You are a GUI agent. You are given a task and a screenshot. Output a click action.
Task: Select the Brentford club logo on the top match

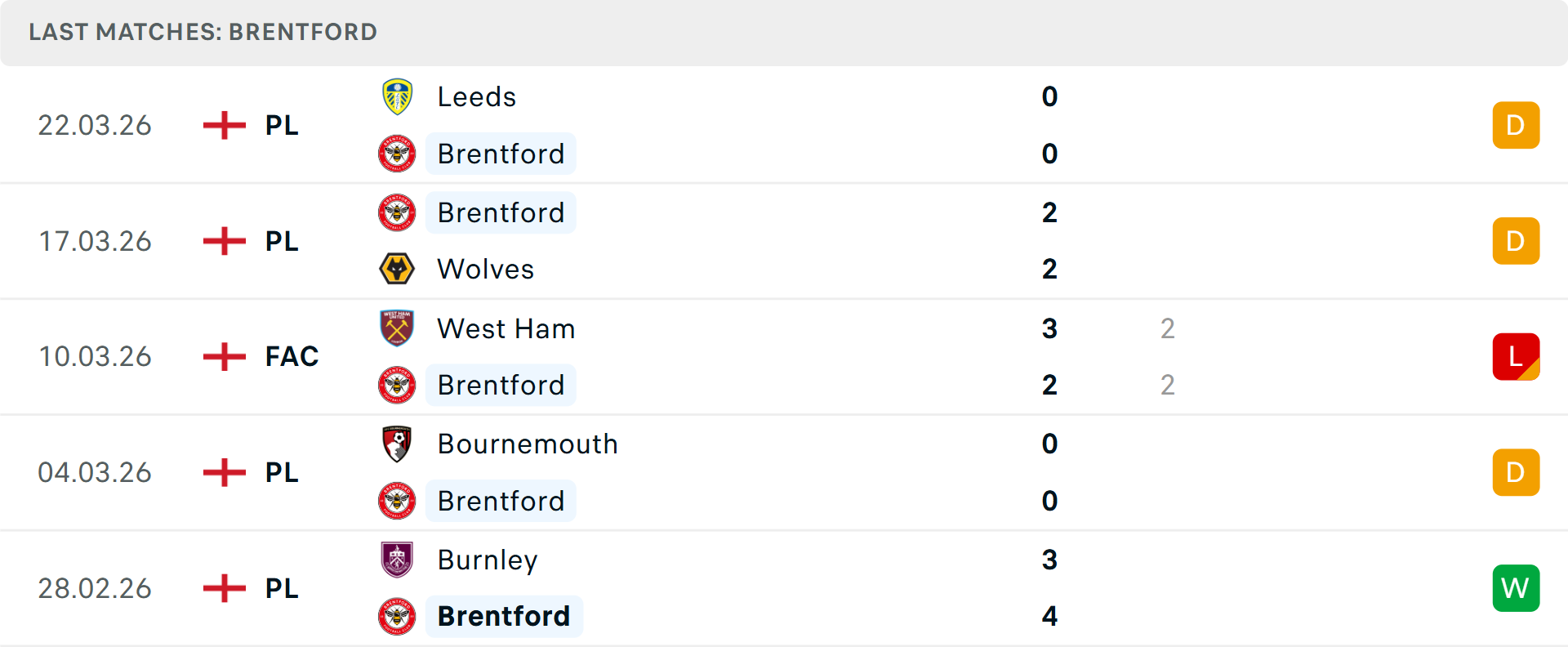398,154
